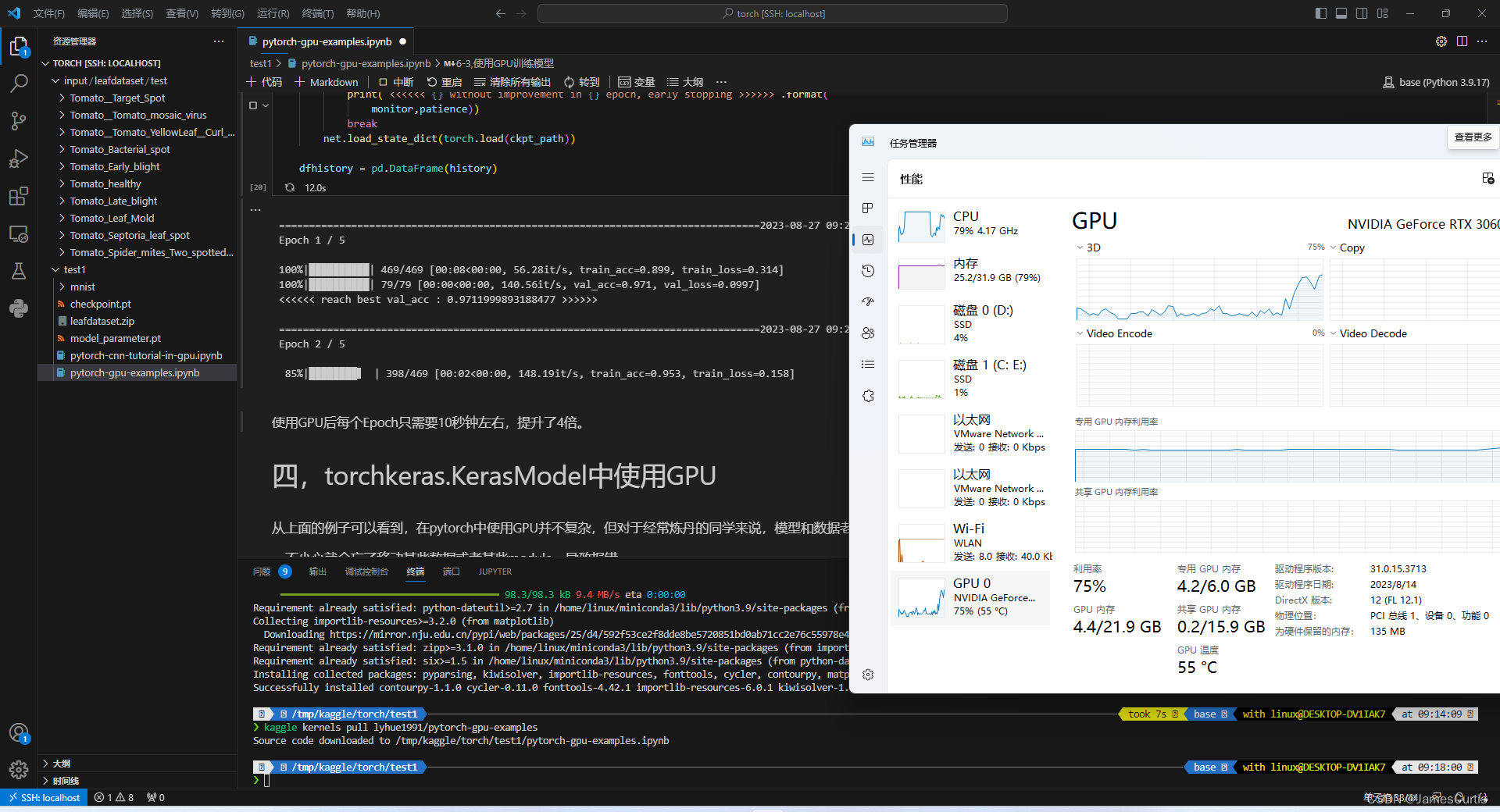Open the Extensions view
Viewport: 1500px width, 812px height.
click(19, 196)
